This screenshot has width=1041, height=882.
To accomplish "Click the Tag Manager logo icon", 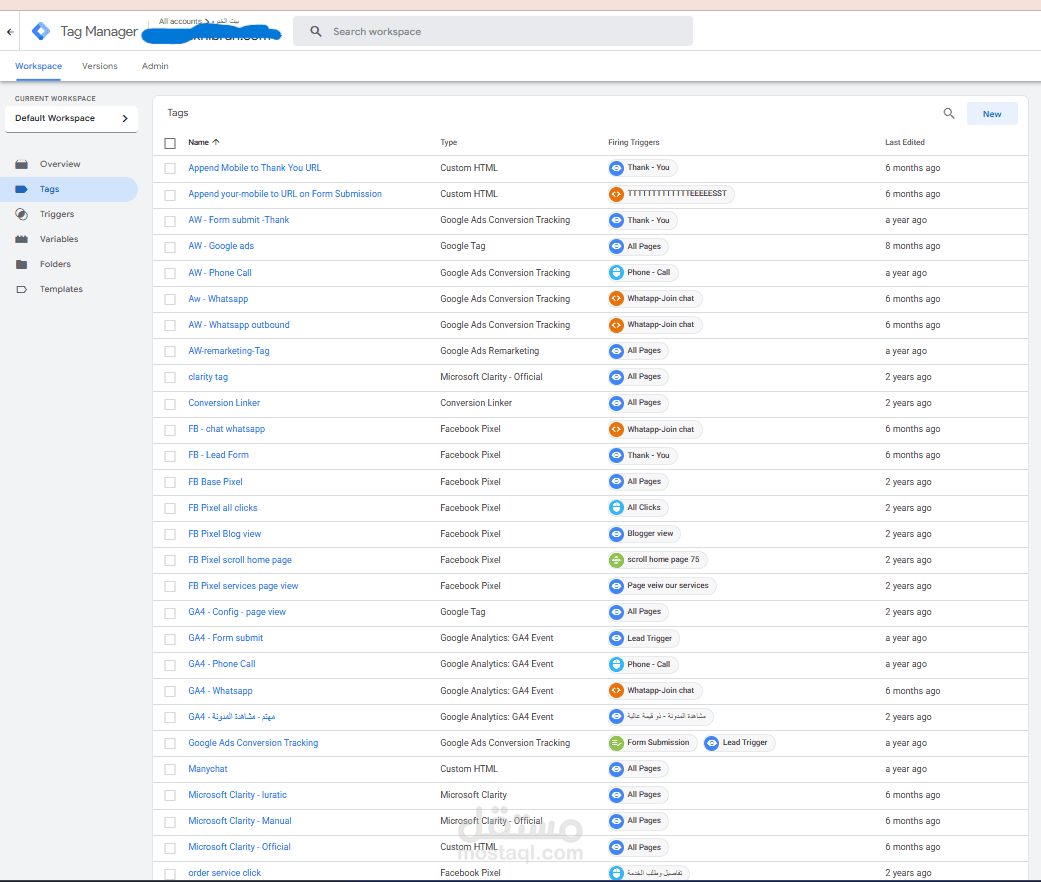I will click(x=41, y=31).
